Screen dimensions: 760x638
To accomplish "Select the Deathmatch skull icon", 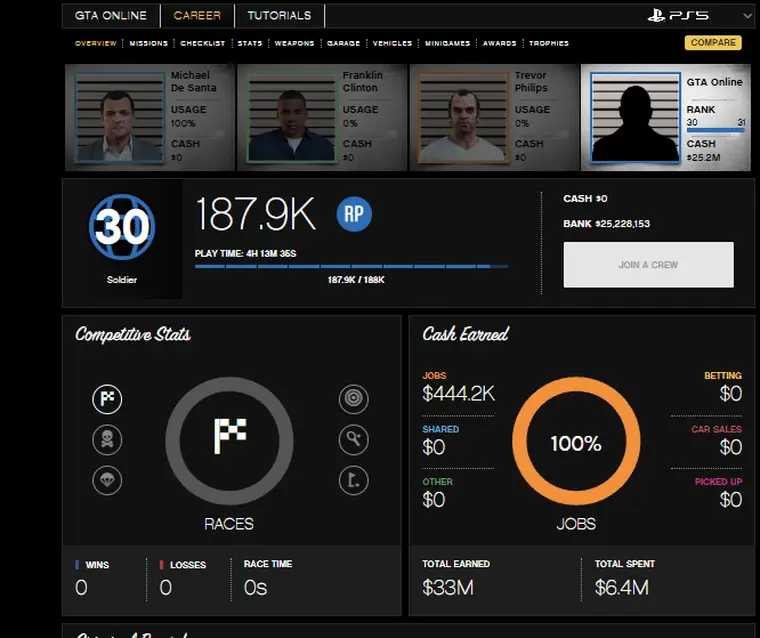I will click(107, 439).
